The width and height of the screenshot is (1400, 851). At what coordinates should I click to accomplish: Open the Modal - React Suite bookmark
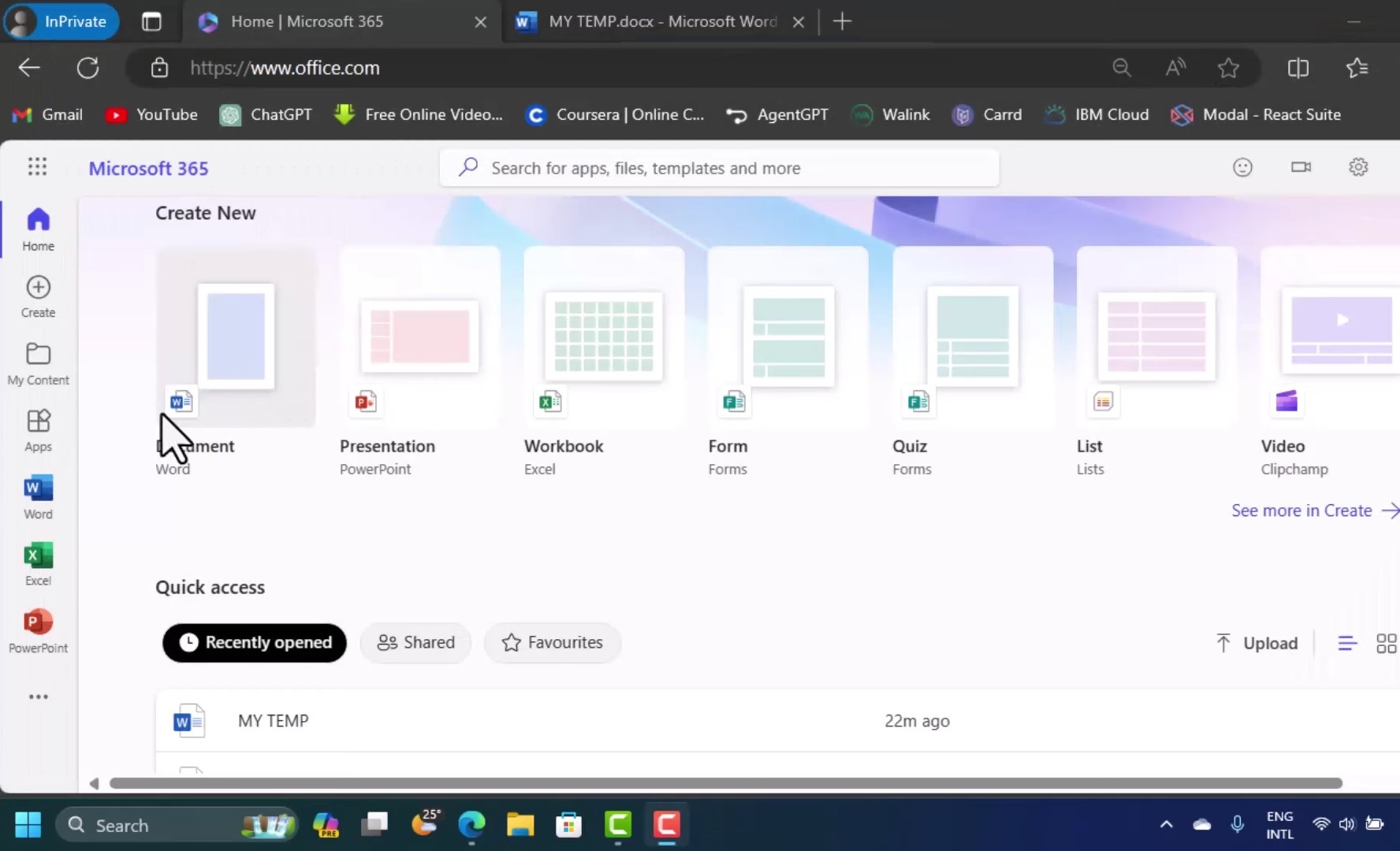[x=1256, y=115]
